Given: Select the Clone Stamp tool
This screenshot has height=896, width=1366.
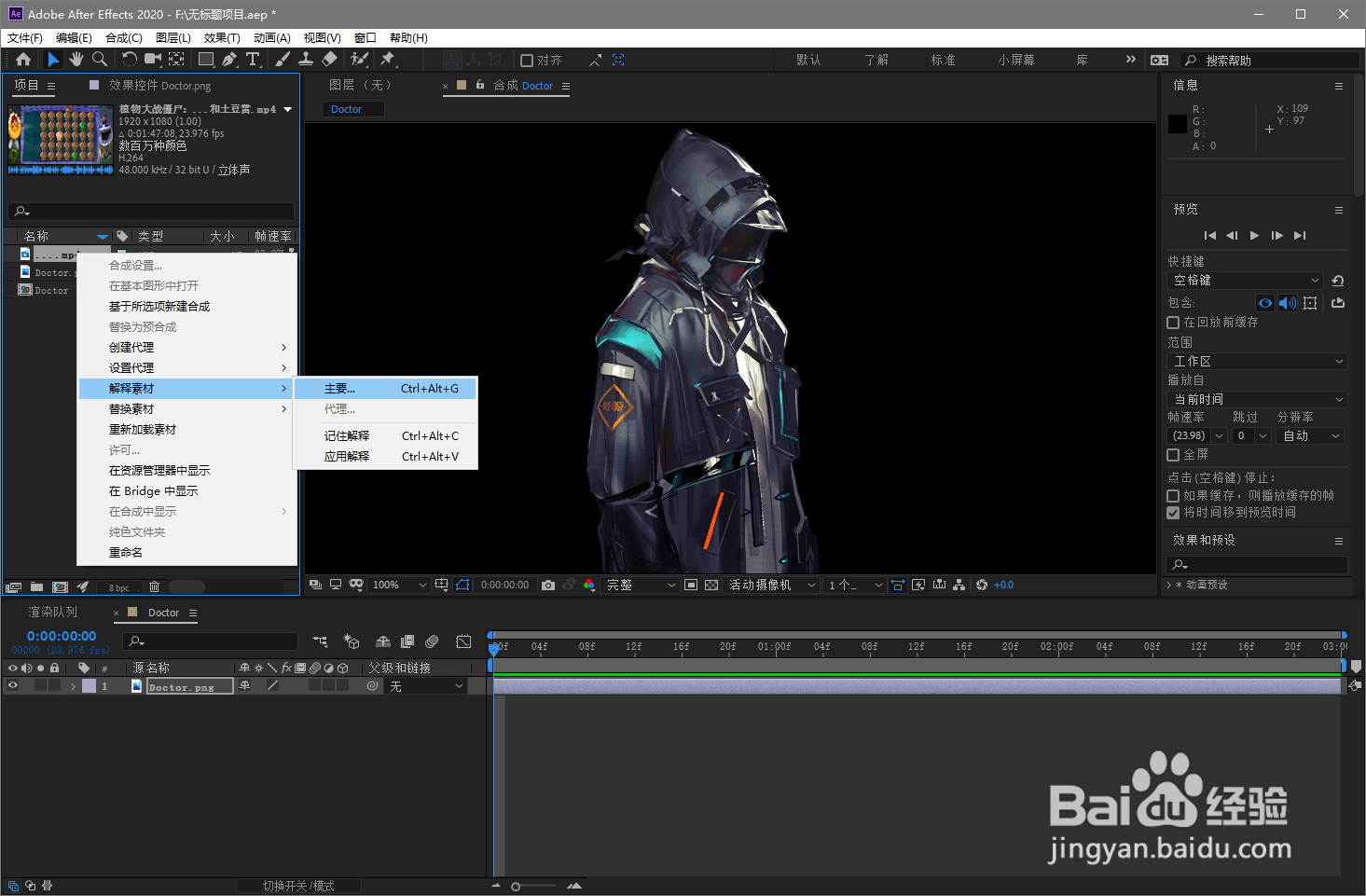Looking at the screenshot, I should coord(306,60).
